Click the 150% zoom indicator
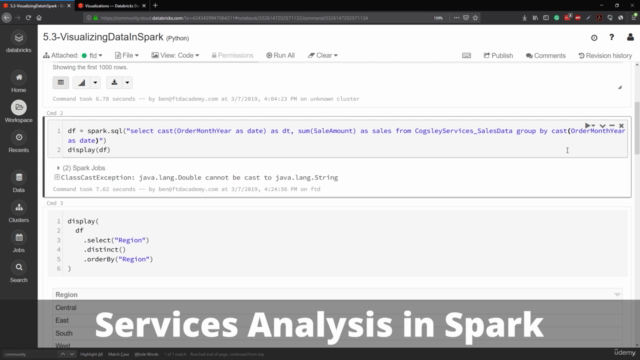The height and width of the screenshot is (360, 640). [438, 18]
